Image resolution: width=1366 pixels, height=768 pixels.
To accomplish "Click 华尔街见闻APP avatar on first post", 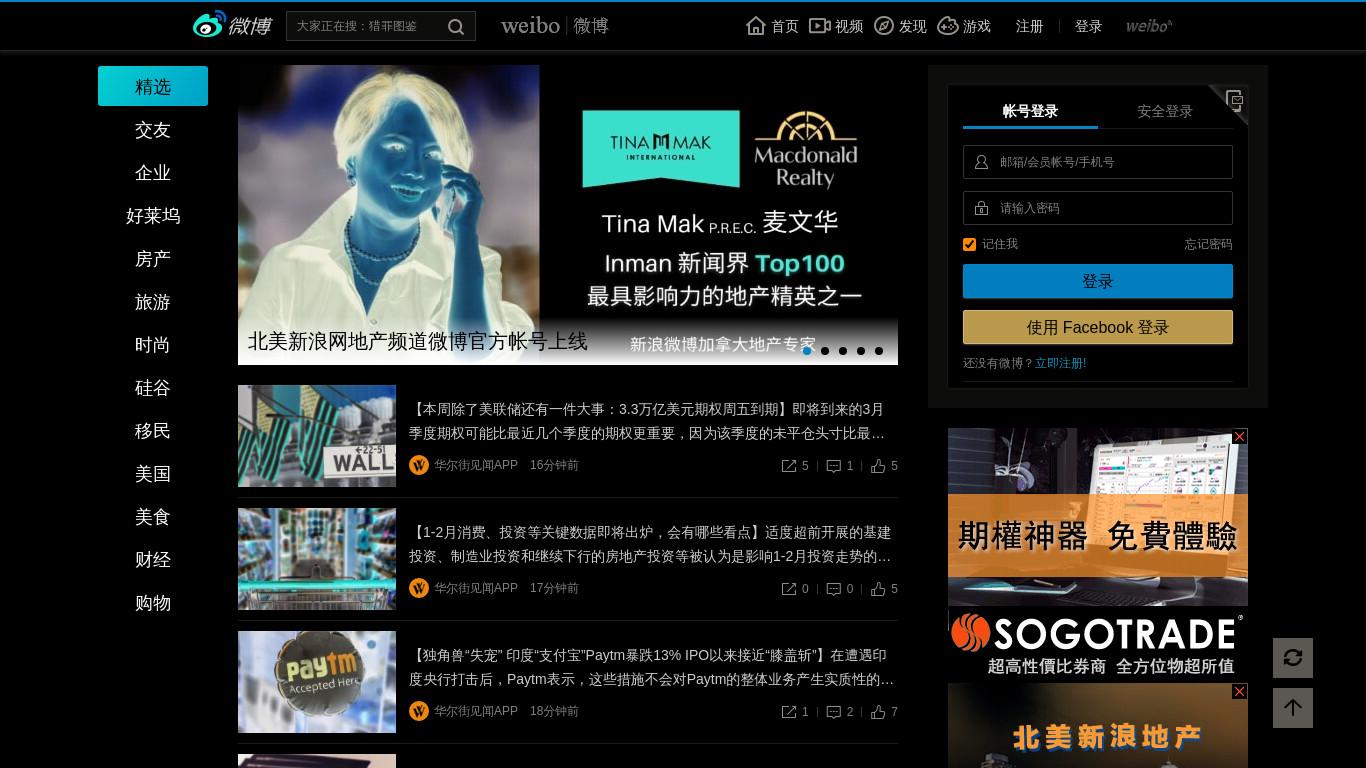I will click(419, 465).
